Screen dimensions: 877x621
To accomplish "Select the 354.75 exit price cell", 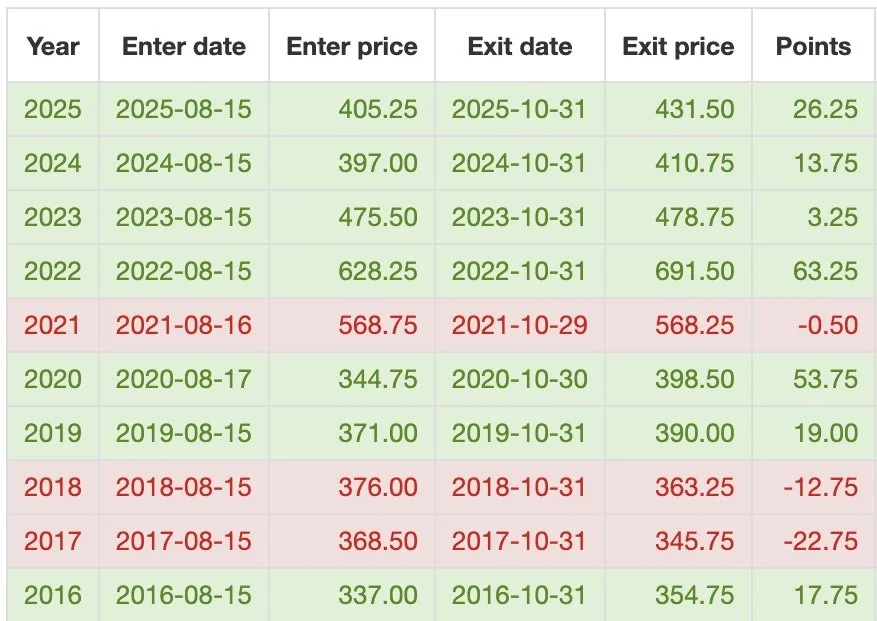I will [678, 595].
